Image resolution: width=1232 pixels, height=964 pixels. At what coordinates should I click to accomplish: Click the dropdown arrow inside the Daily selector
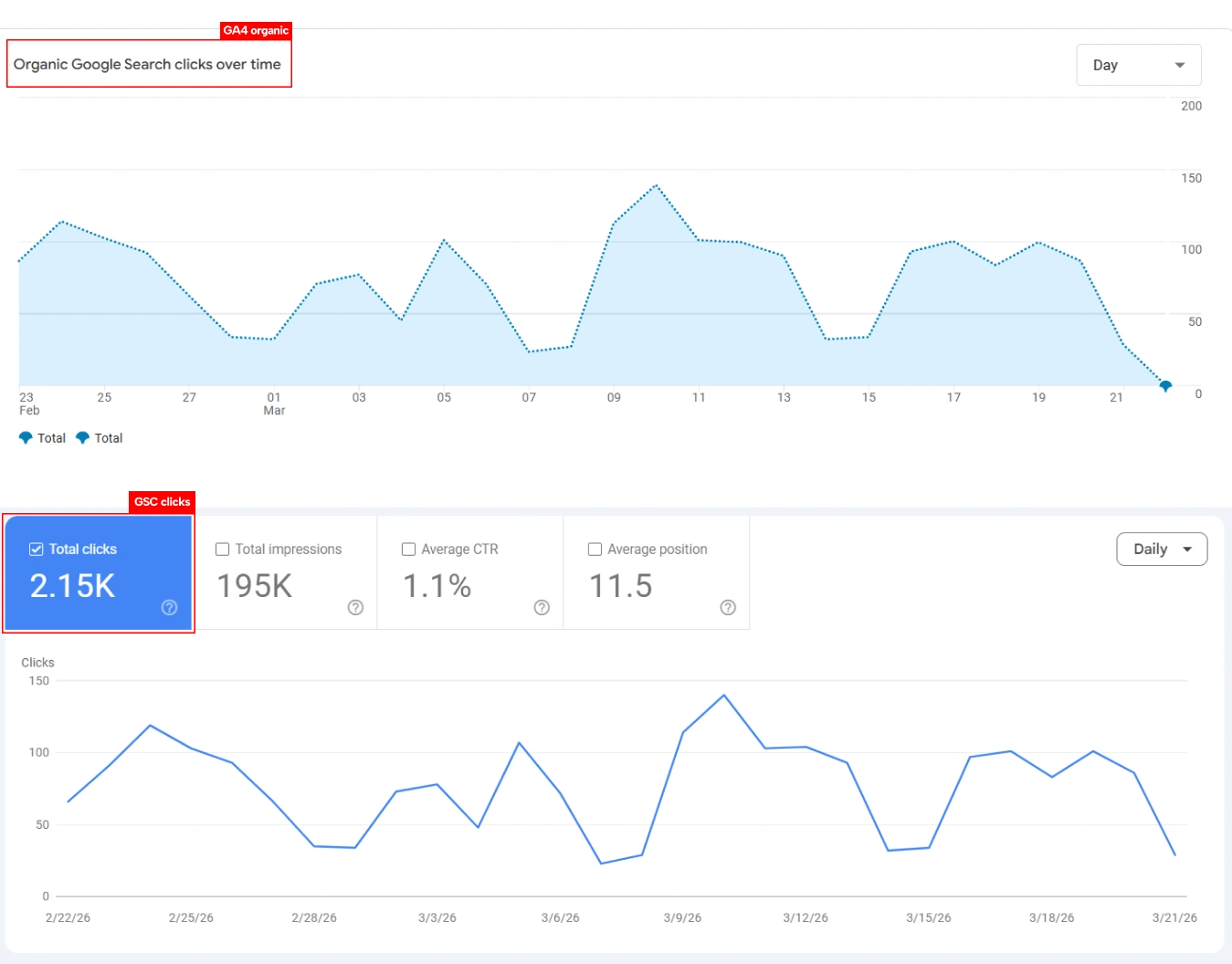(x=1188, y=549)
